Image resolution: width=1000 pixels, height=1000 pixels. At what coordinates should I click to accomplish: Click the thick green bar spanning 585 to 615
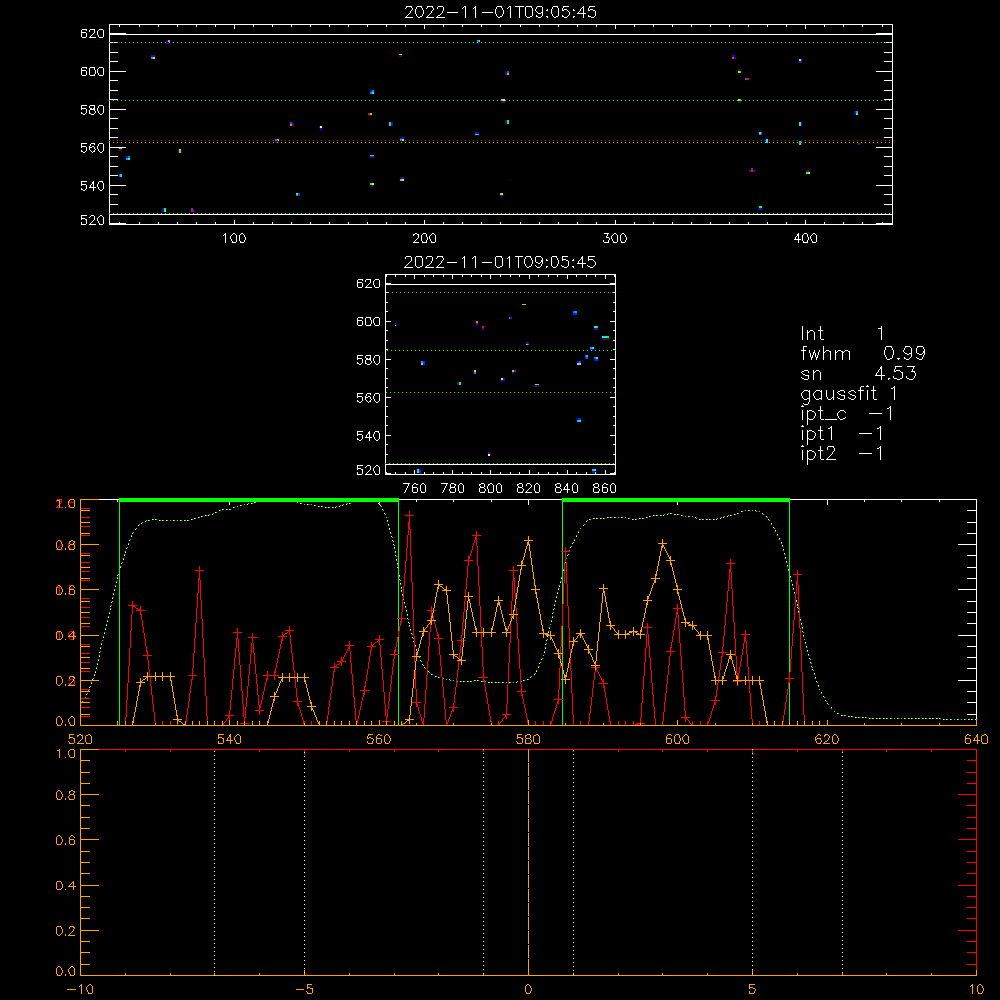676,500
